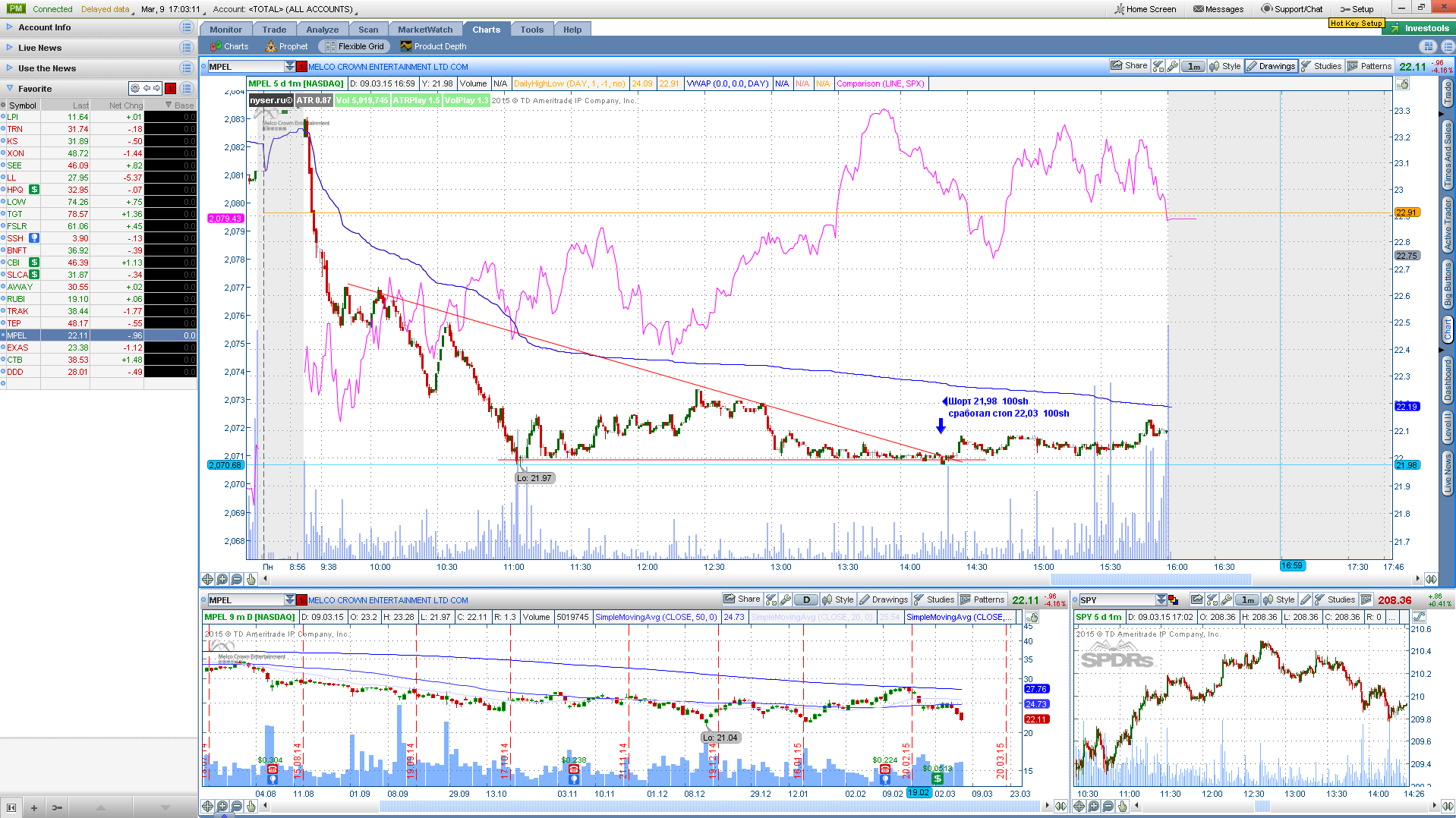Viewport: 1456px width, 818px height.
Task: Open symbol dropdown on SPY chart
Action: 1161,600
